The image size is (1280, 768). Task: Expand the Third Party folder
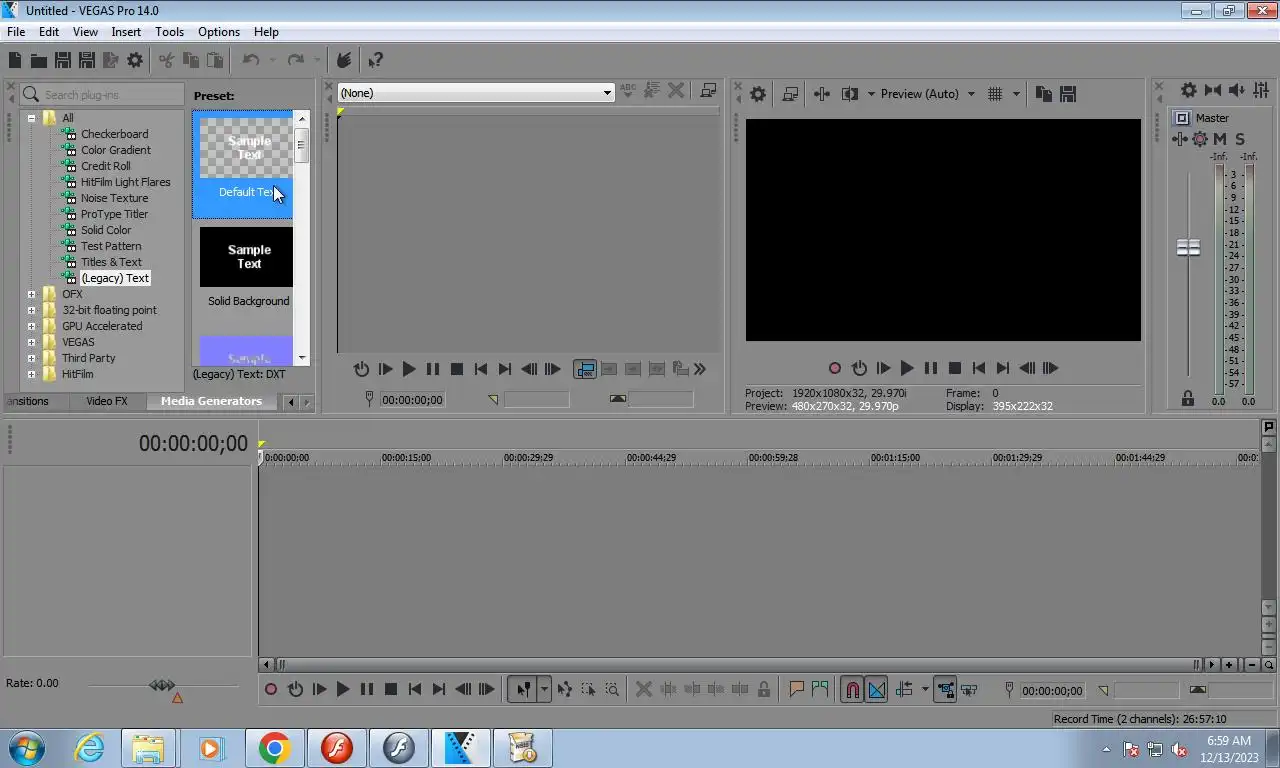(x=31, y=358)
